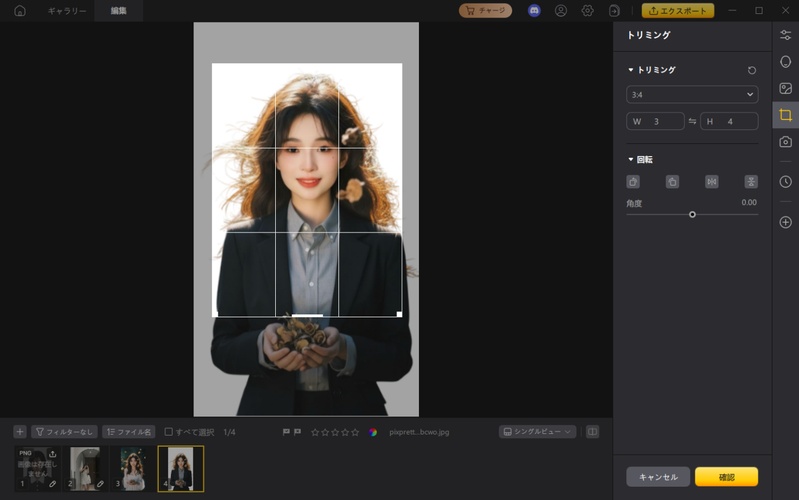Click the 0.00 angle value
The width and height of the screenshot is (799, 500).
[749, 202]
